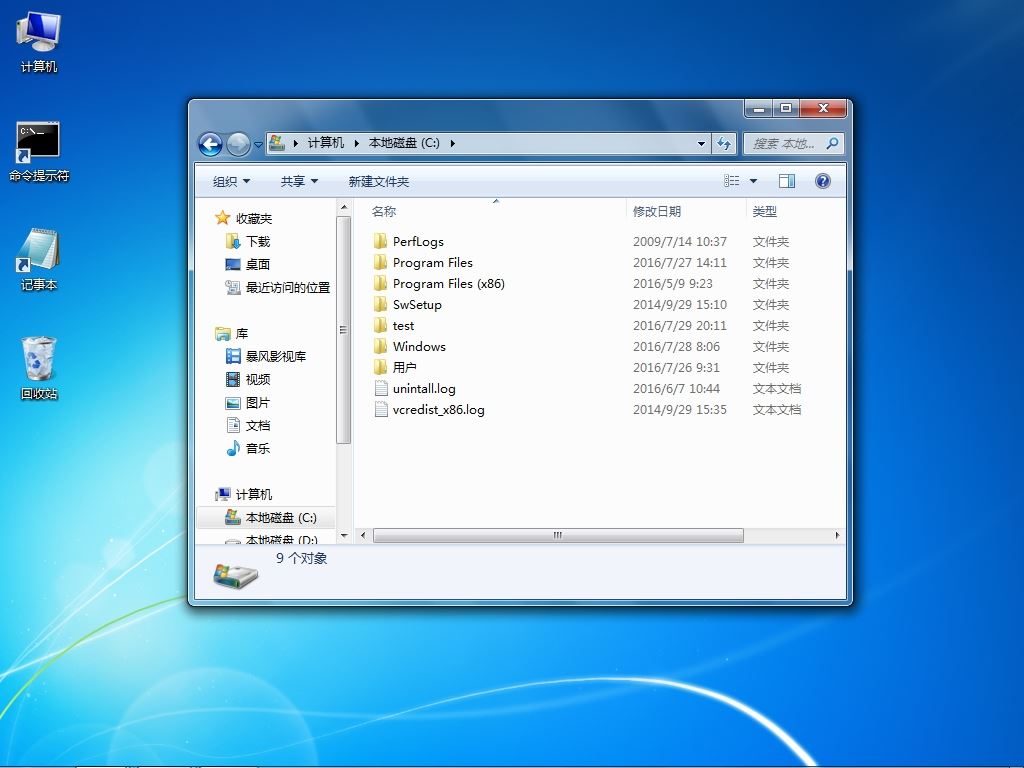Toggle the preview pane button
The width and height of the screenshot is (1024, 768).
coord(787,181)
